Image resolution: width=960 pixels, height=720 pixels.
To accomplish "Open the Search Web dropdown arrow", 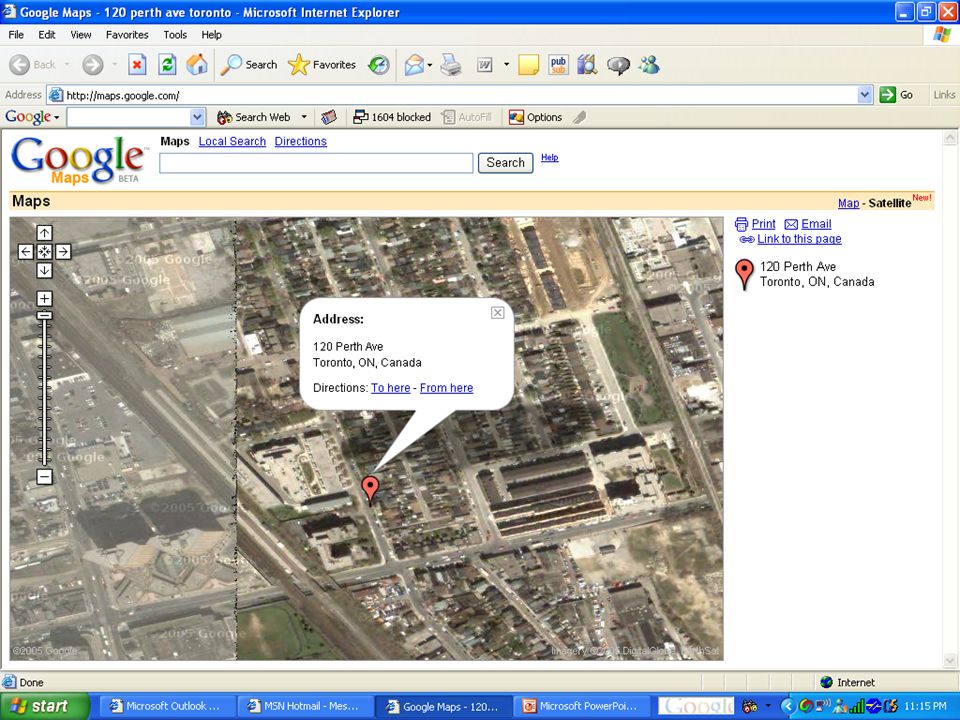I will [x=304, y=117].
